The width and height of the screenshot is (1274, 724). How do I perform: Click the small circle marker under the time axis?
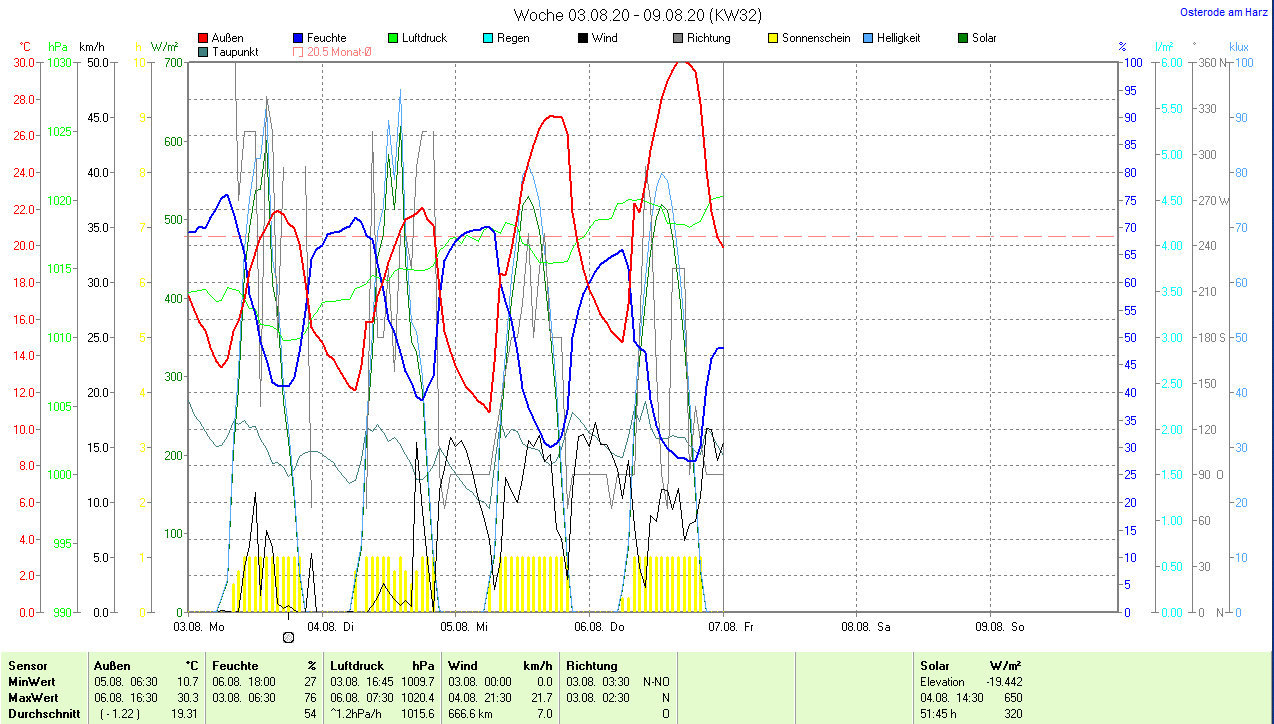289,637
